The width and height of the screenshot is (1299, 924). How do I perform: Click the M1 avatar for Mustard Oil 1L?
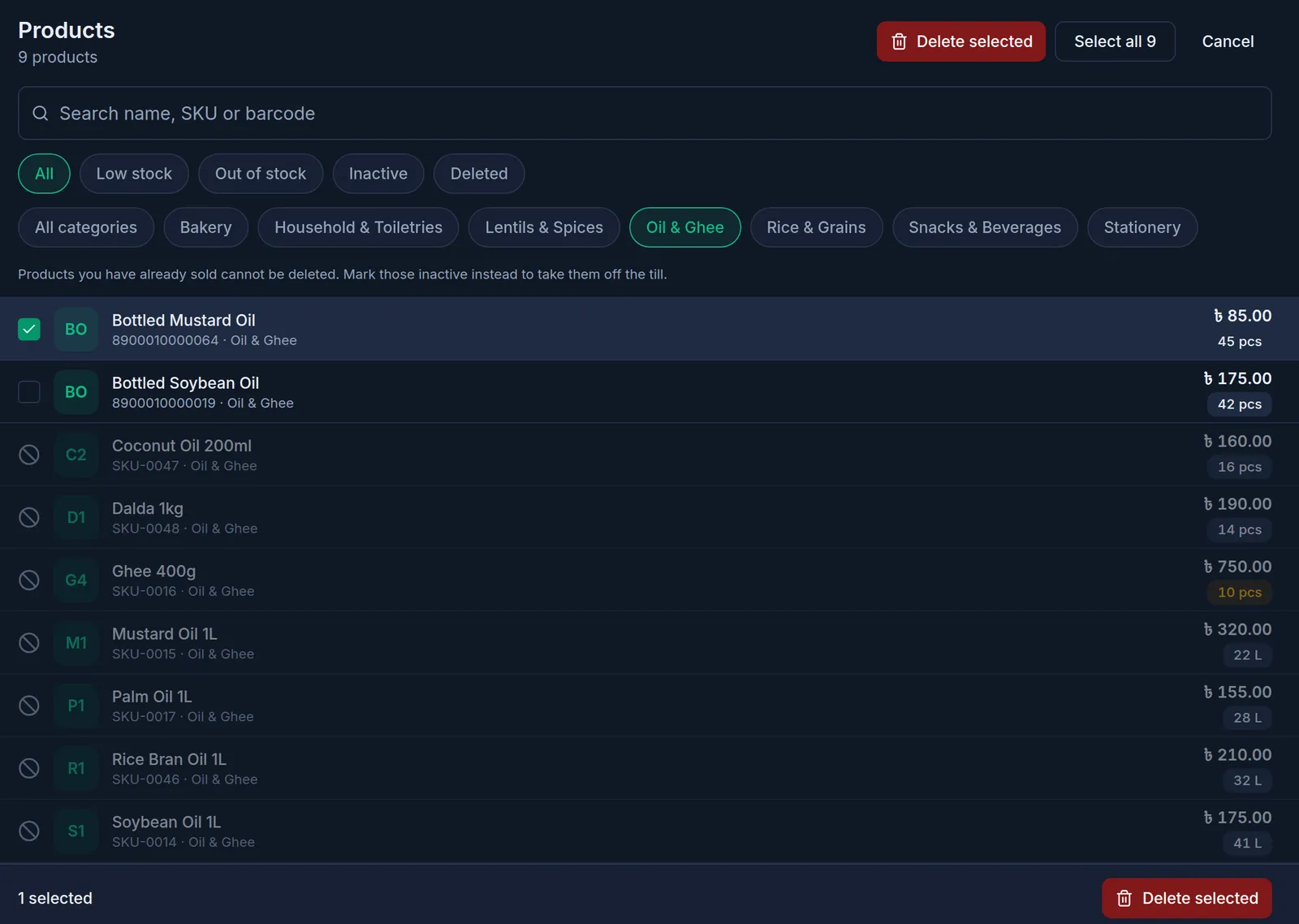coord(76,643)
